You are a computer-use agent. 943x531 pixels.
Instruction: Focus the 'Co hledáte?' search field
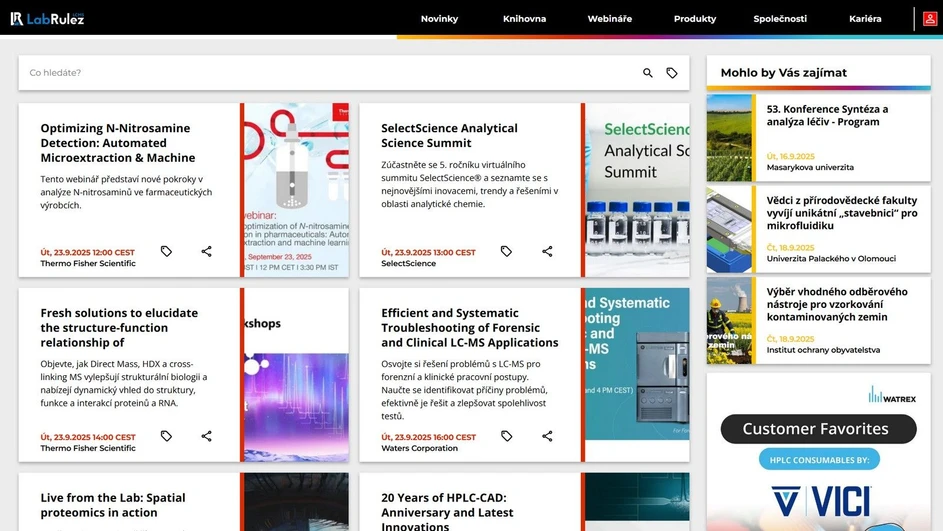[331, 73]
